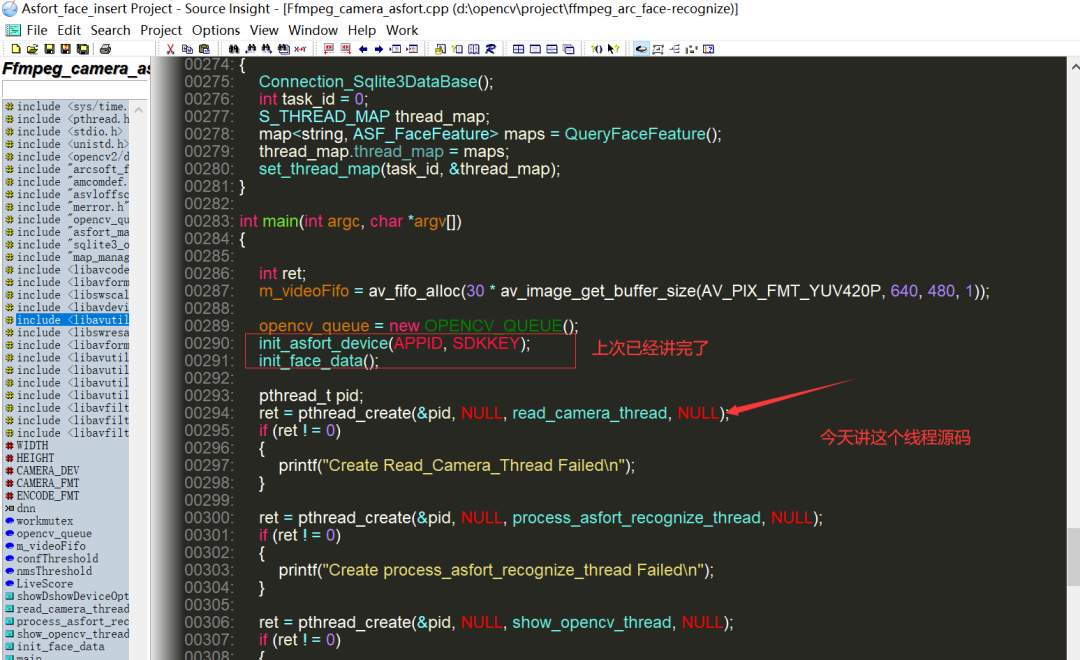Toggle the highlighted view toolbar button
This screenshot has height=660, width=1080.
pyautogui.click(x=641, y=49)
